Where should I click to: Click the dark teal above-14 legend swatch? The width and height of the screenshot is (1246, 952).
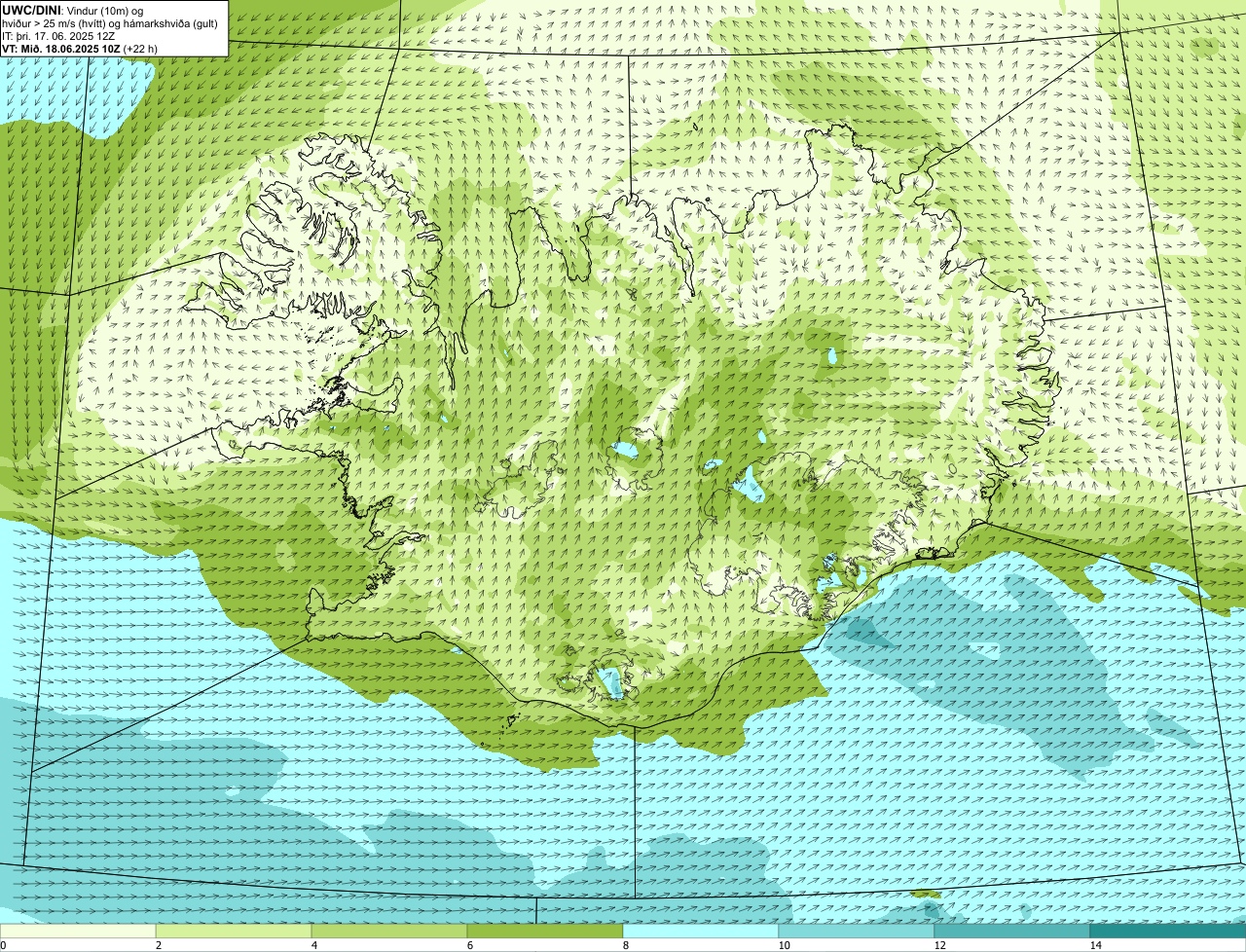click(1168, 931)
